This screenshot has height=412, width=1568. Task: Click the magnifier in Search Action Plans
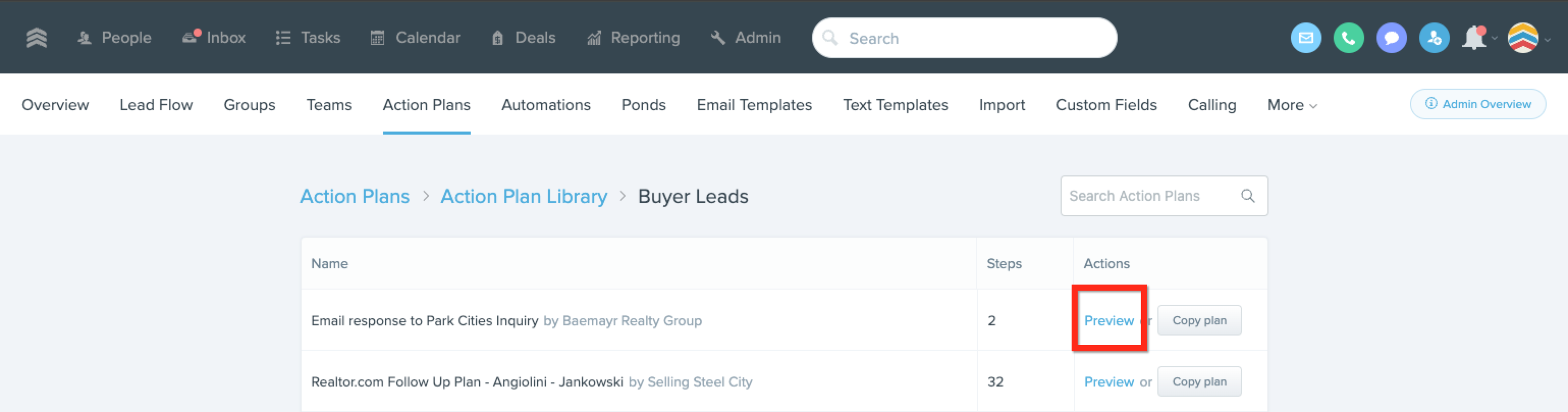click(x=1247, y=196)
